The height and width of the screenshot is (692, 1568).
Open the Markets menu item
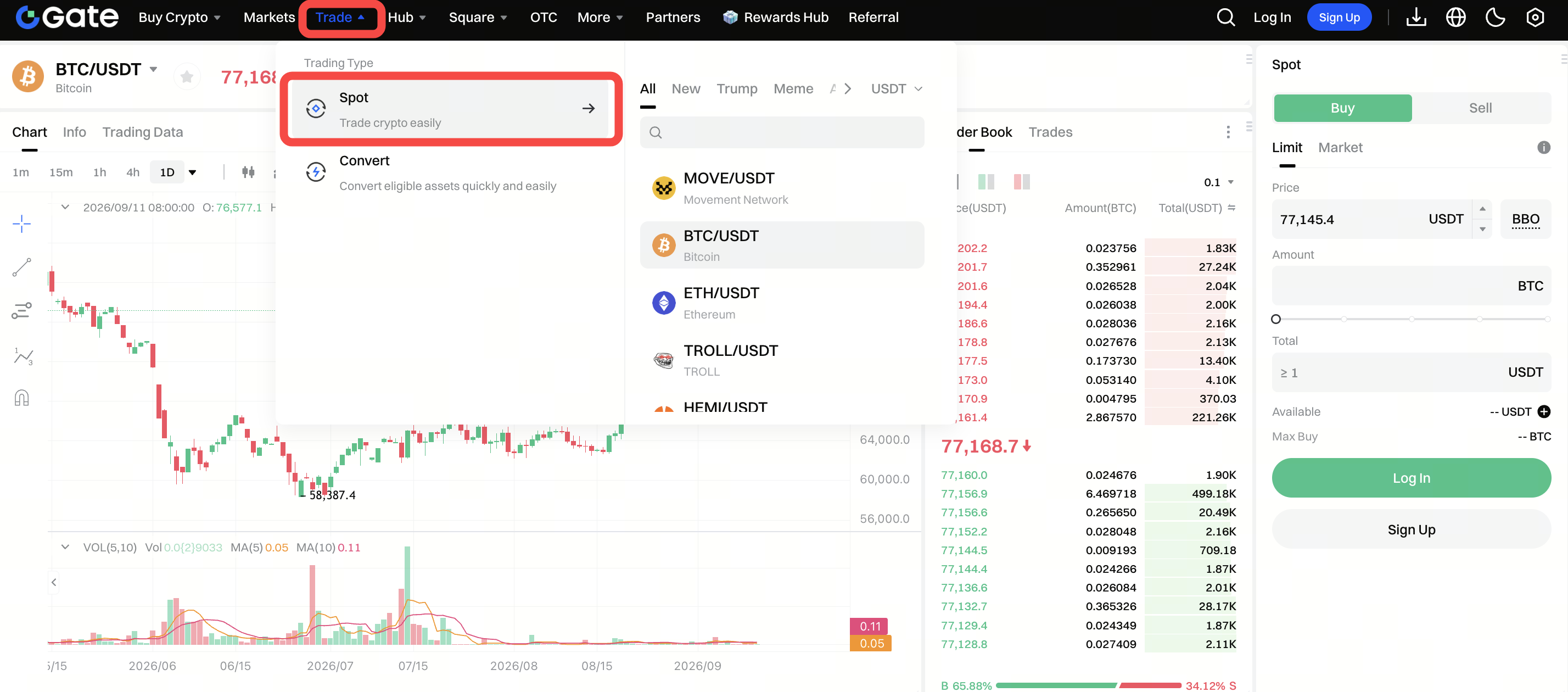pos(269,17)
